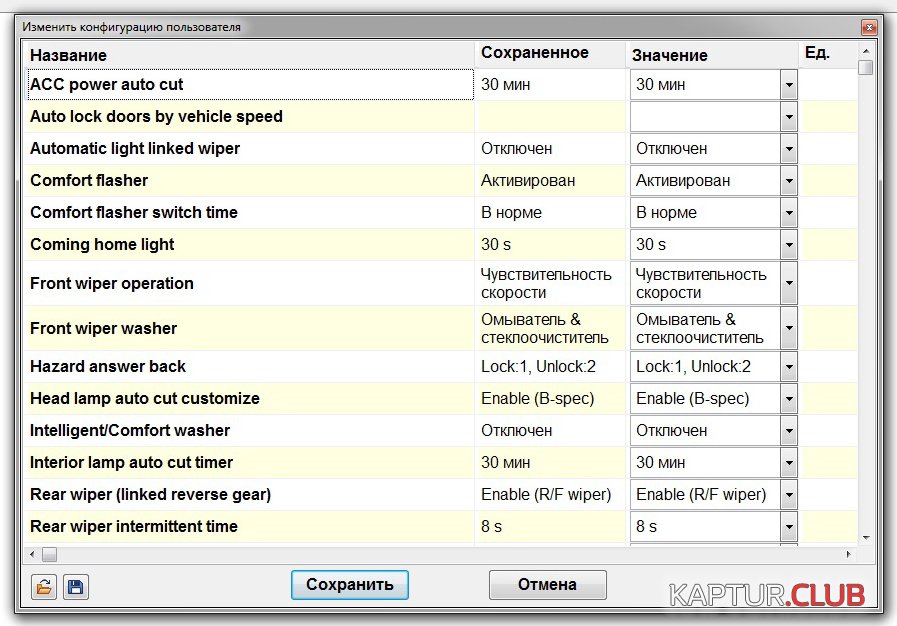Open Comfort flasher switch time dropdown
The width and height of the screenshot is (897, 626).
tap(789, 213)
